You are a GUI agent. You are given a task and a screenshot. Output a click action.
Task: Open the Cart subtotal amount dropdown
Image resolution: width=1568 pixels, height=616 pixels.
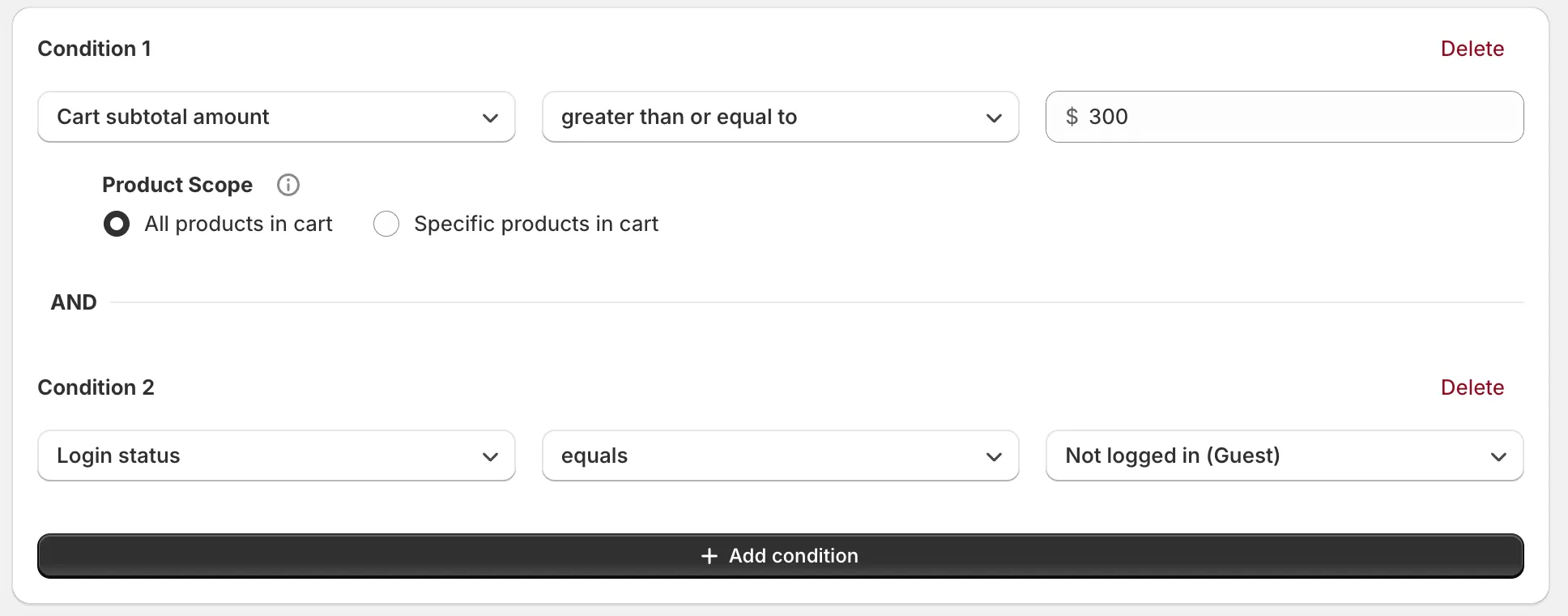[275, 118]
